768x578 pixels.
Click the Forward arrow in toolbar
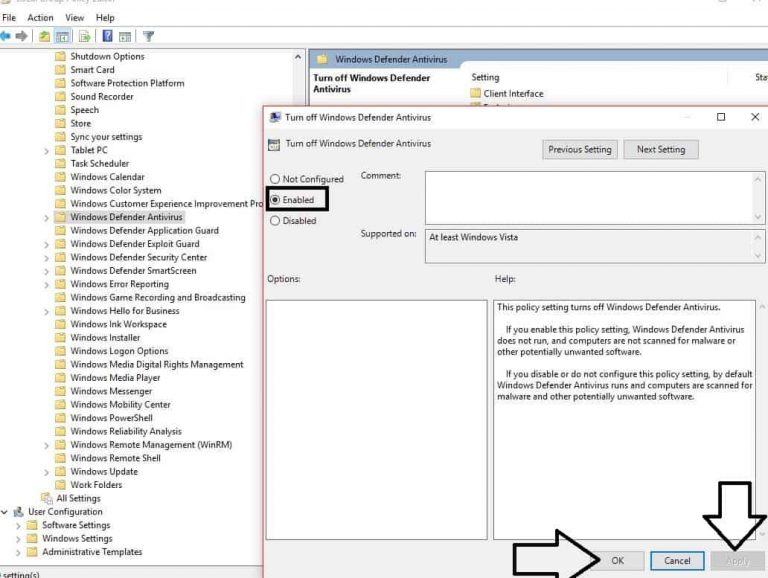[x=21, y=37]
